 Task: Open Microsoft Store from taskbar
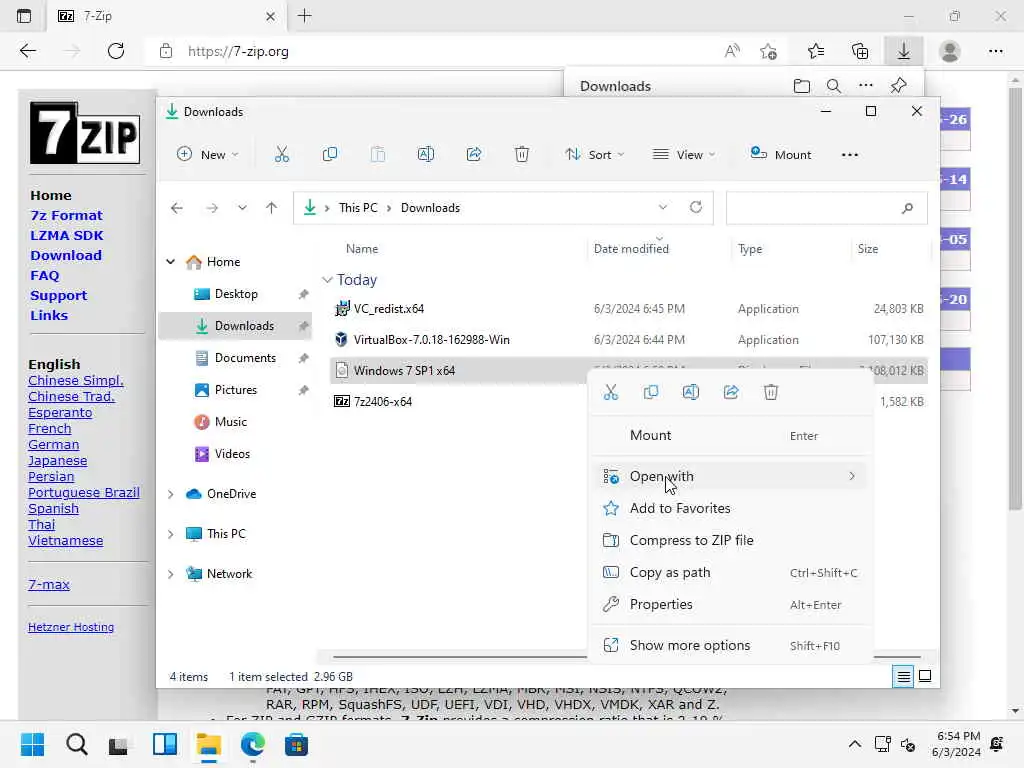[296, 744]
